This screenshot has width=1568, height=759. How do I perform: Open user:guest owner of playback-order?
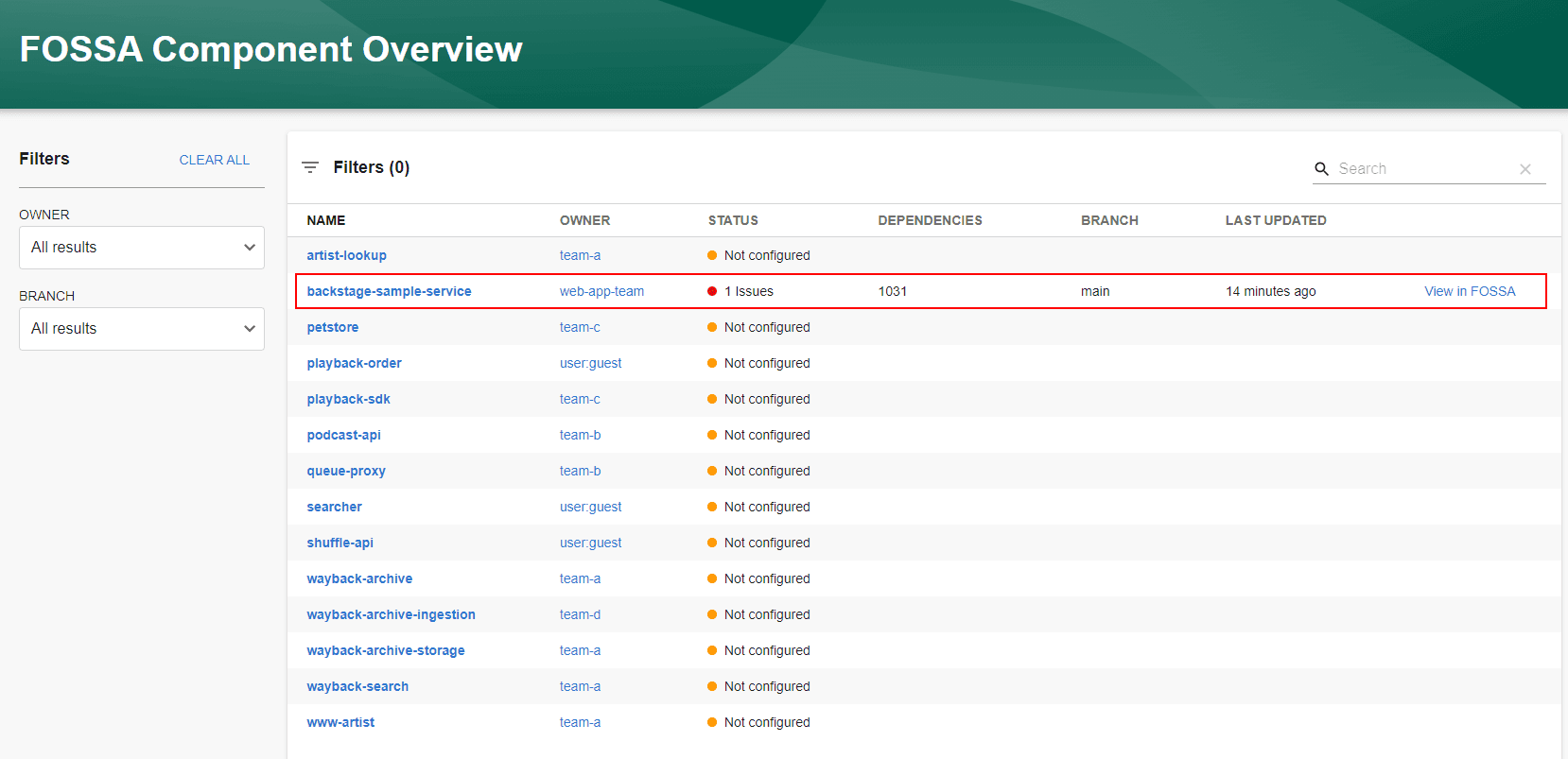(590, 363)
